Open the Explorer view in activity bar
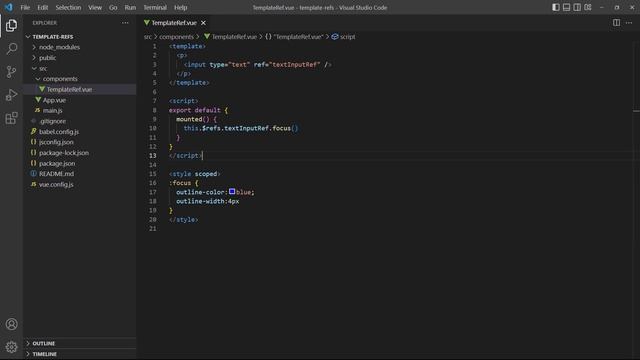This screenshot has height=360, width=640. (11, 25)
